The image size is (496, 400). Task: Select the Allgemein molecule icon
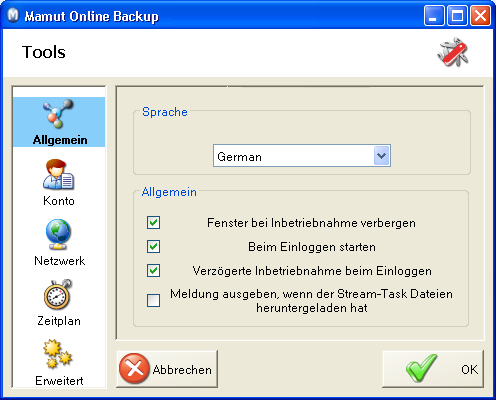[x=58, y=114]
